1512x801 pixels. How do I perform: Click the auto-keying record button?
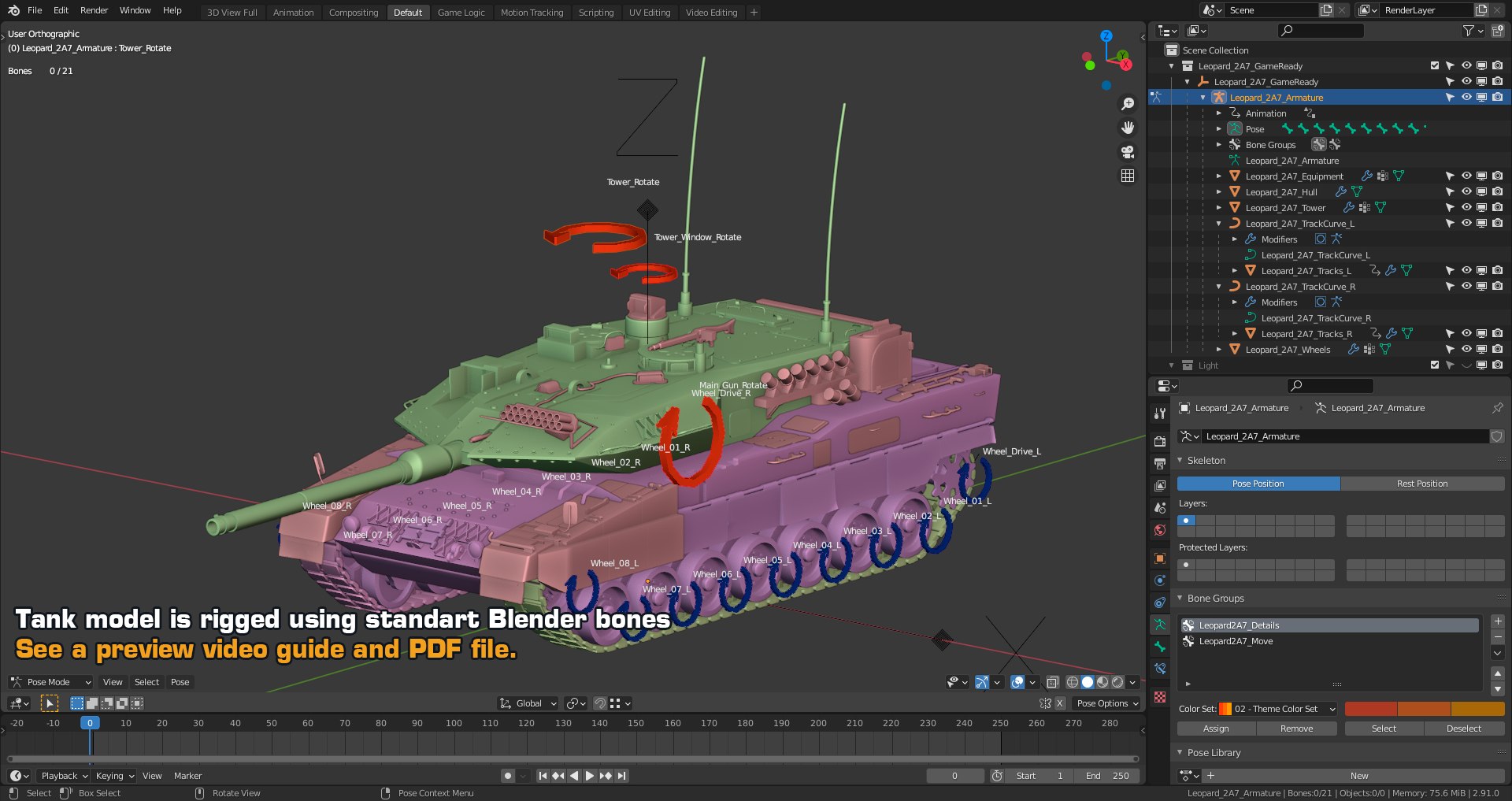pyautogui.click(x=508, y=776)
